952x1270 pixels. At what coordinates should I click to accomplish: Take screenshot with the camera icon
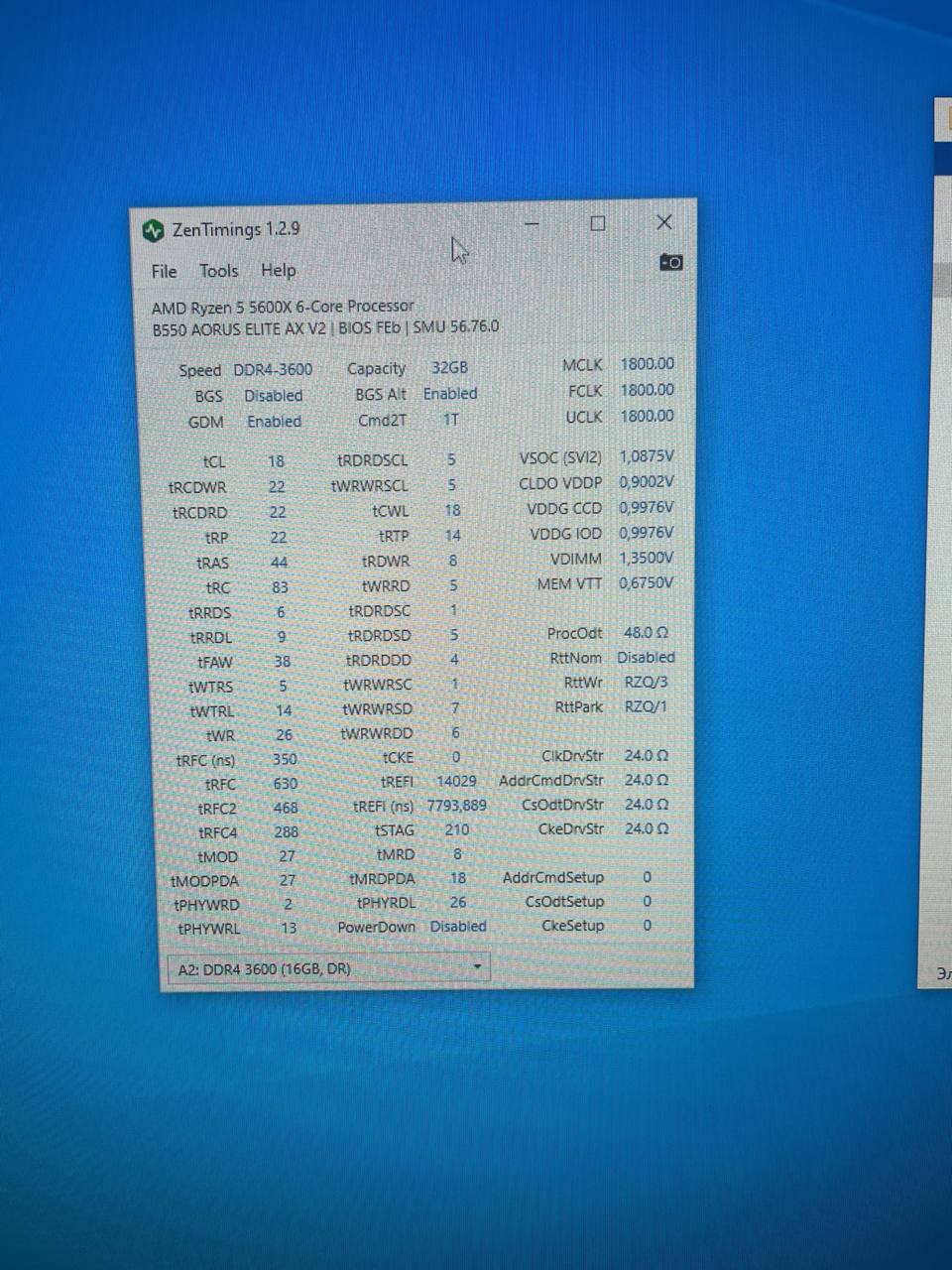[x=670, y=262]
